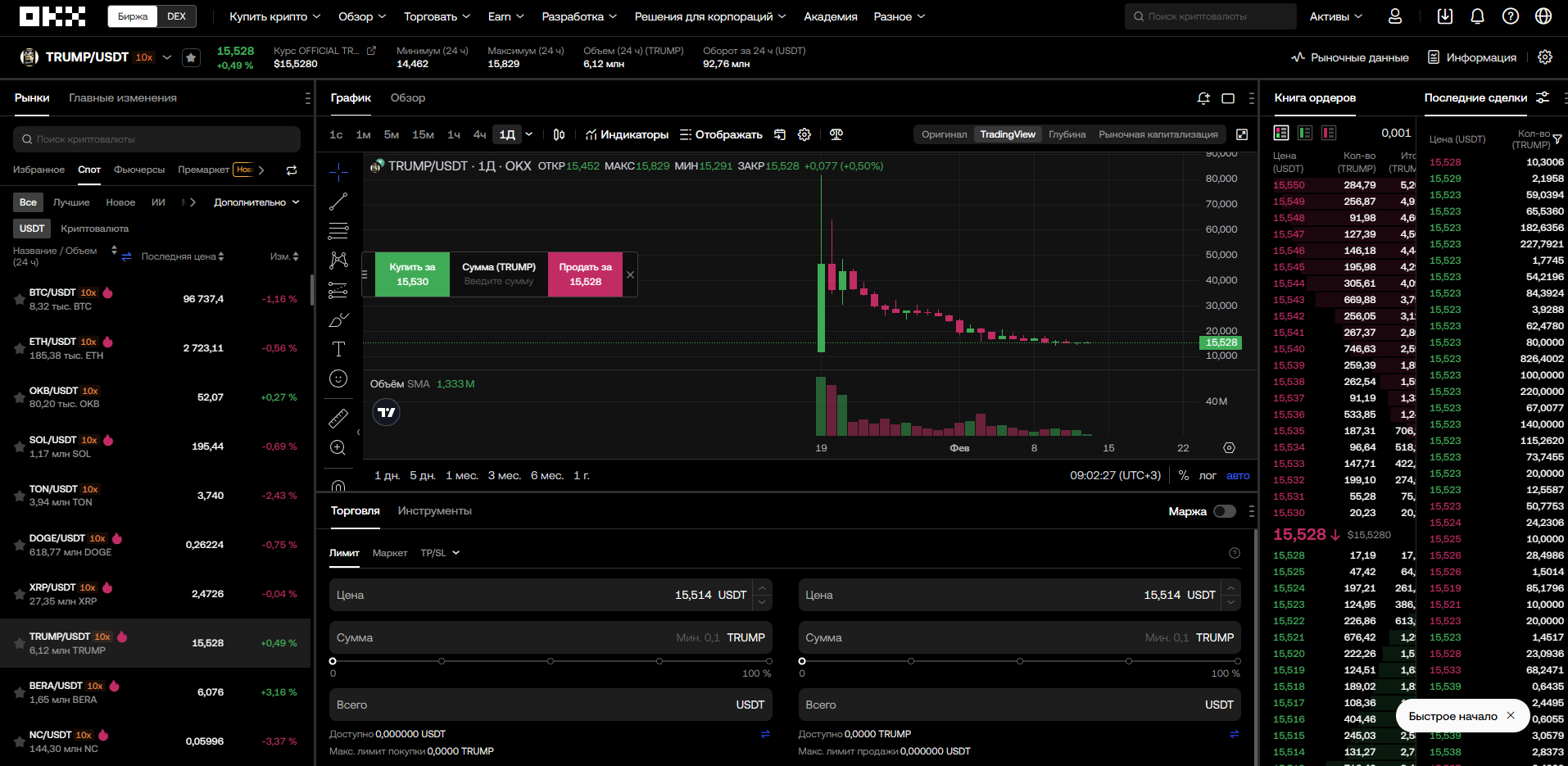The width and height of the screenshot is (1568, 766).
Task: Show sell orders only in order book
Action: coord(1329,133)
